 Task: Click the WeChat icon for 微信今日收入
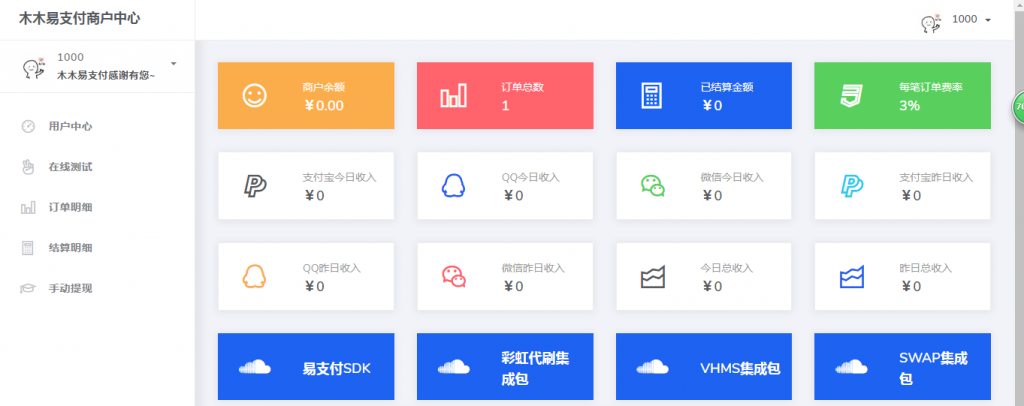(x=652, y=185)
